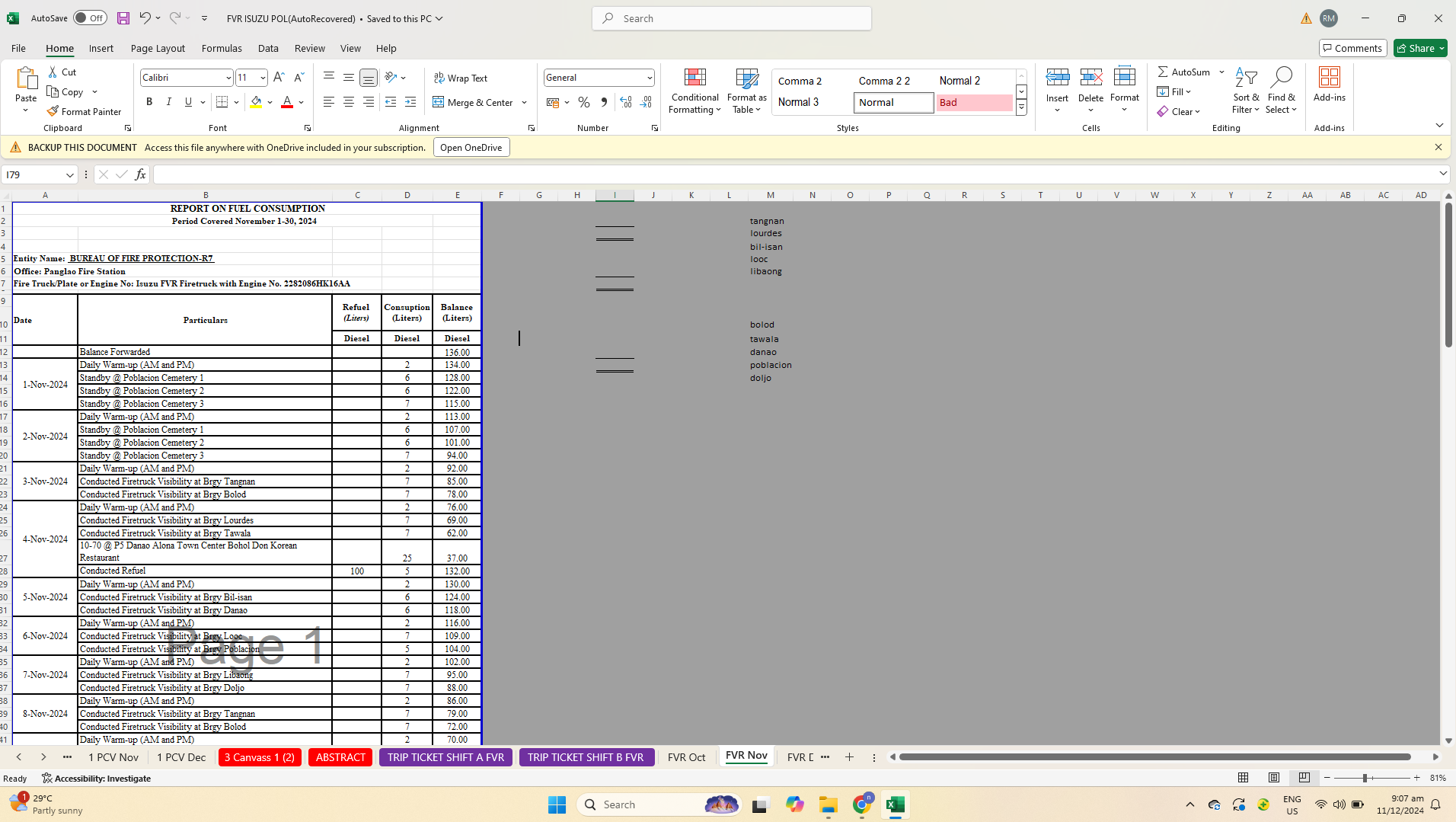Screen dimensions: 1456x822
Task: Click the Sort & Filter icon
Action: click(1246, 91)
